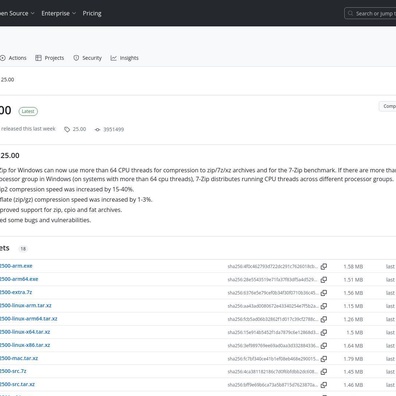Image resolution: width=396 pixels, height=396 pixels.
Task: Go to the Pricing page
Action: coord(92,13)
